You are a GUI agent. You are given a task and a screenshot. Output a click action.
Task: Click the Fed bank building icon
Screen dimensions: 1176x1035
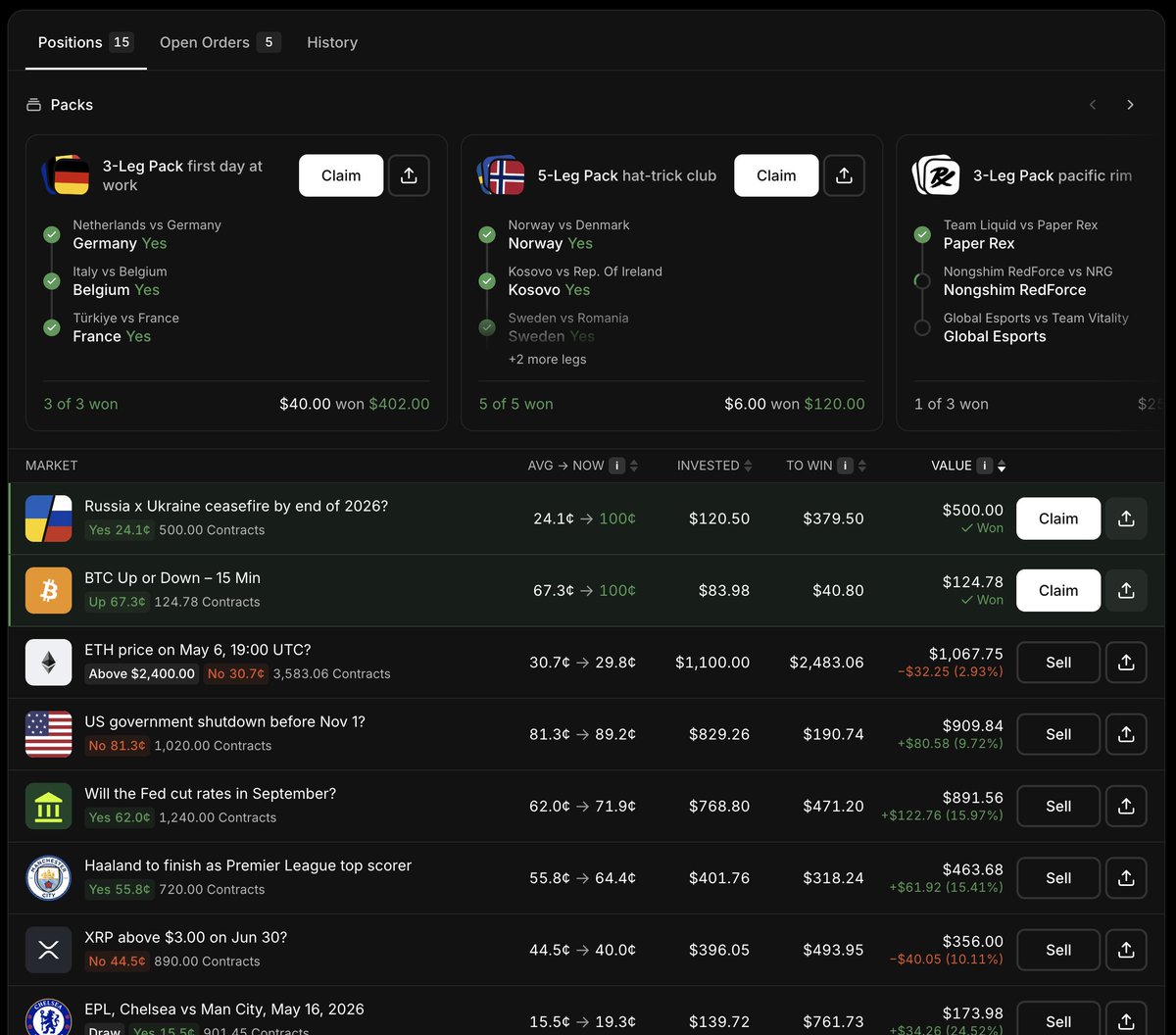point(49,806)
